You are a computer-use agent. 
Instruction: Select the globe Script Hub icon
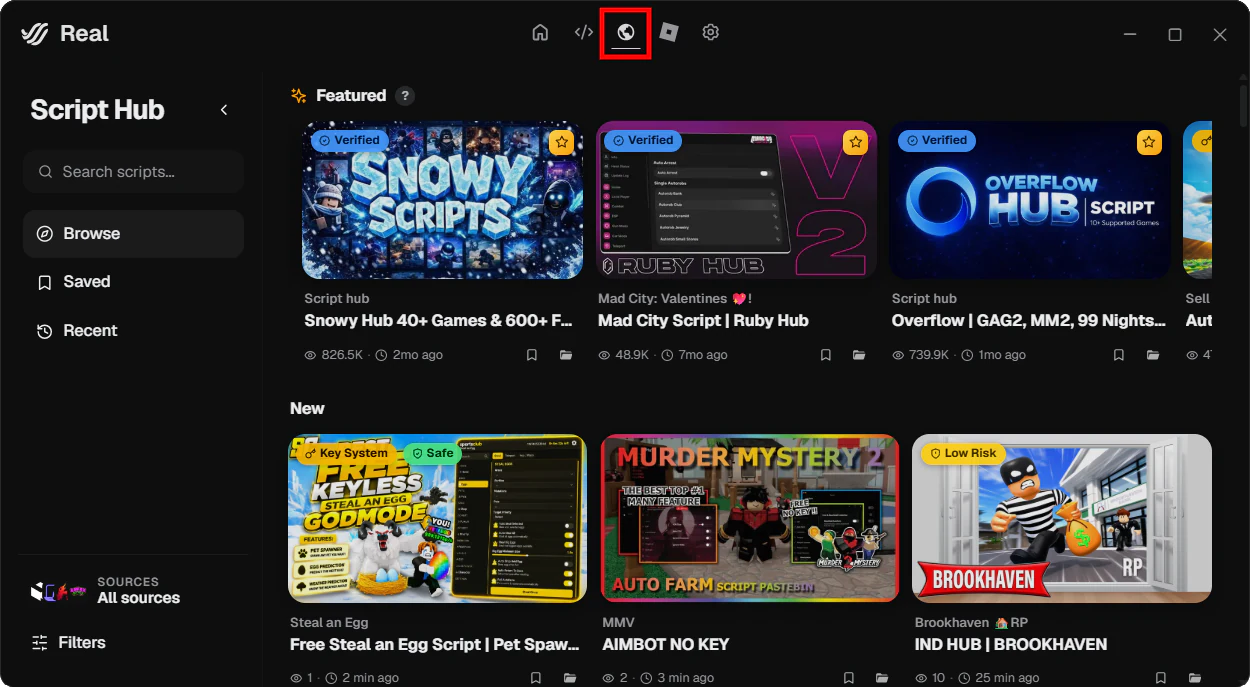626,33
